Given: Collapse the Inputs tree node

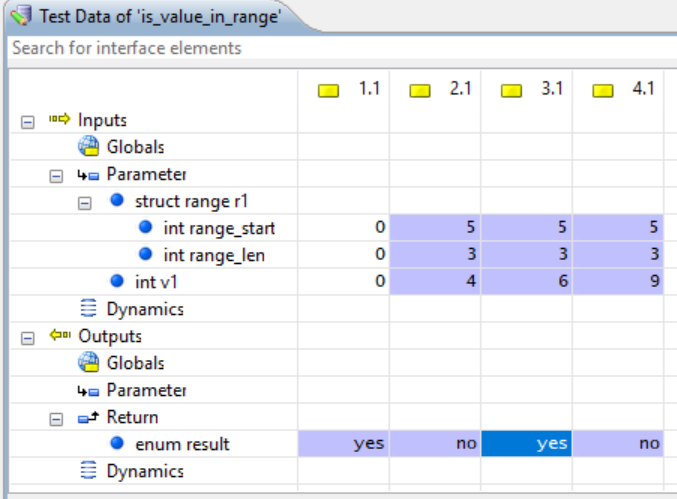Looking at the screenshot, I should (28, 122).
